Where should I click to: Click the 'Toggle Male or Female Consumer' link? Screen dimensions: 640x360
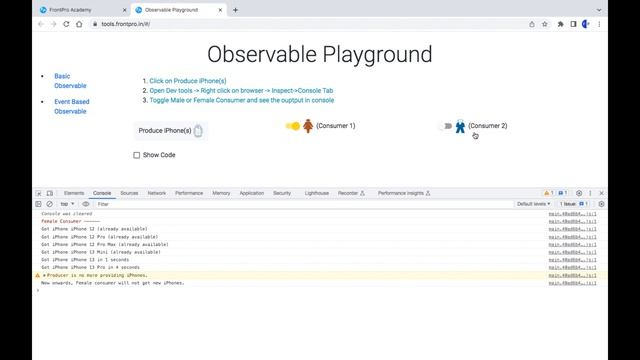point(242,100)
